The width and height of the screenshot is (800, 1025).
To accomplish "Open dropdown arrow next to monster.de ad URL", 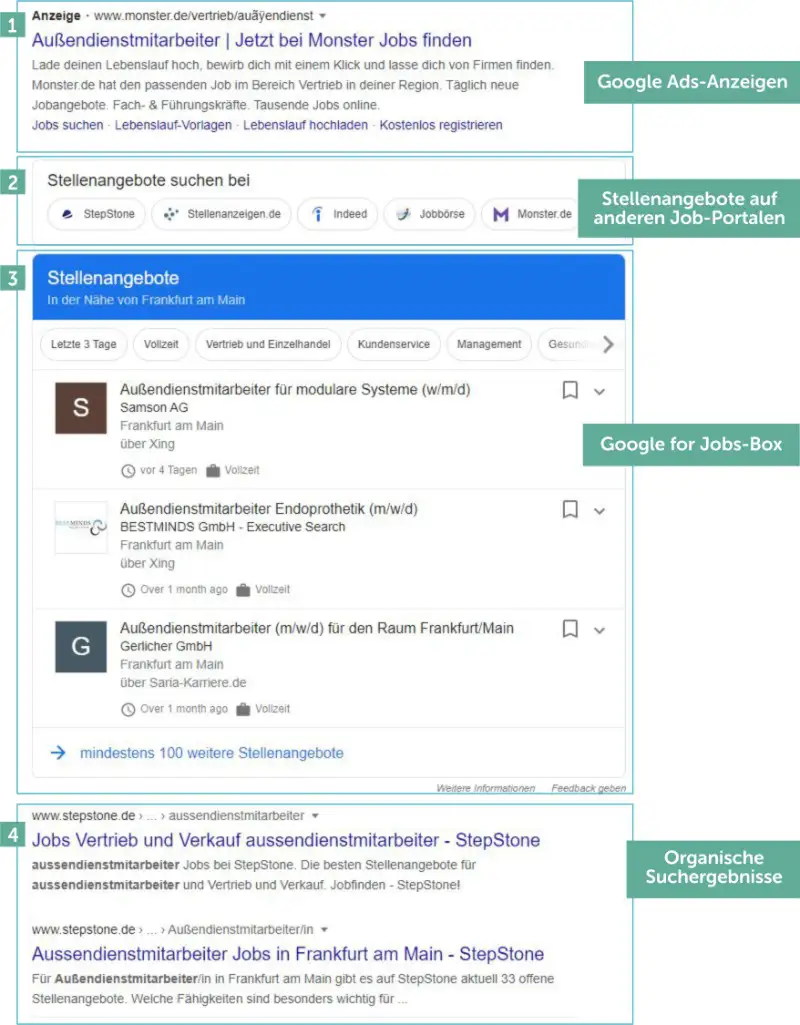I will [322, 16].
